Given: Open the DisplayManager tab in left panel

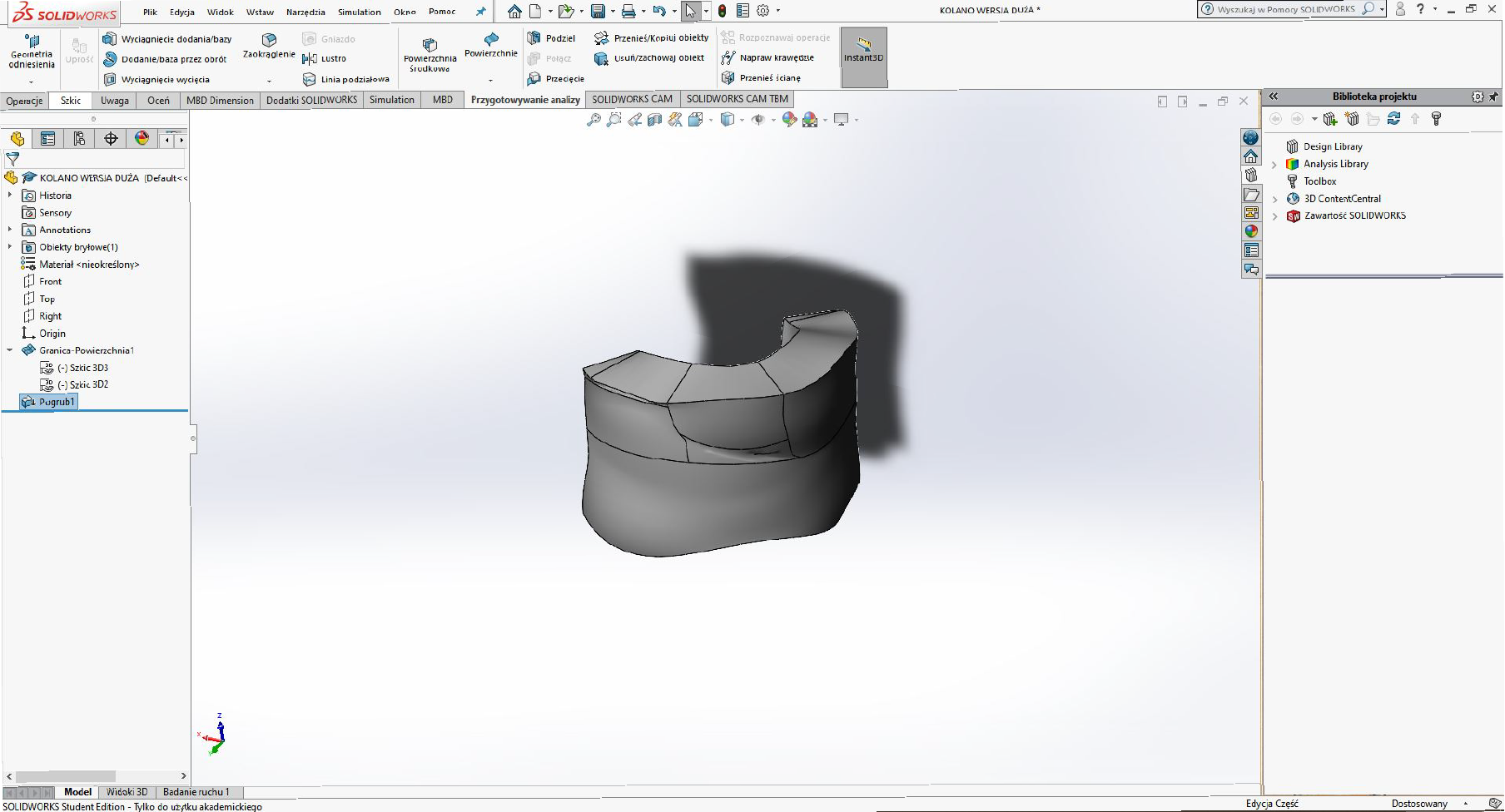Looking at the screenshot, I should point(142,139).
